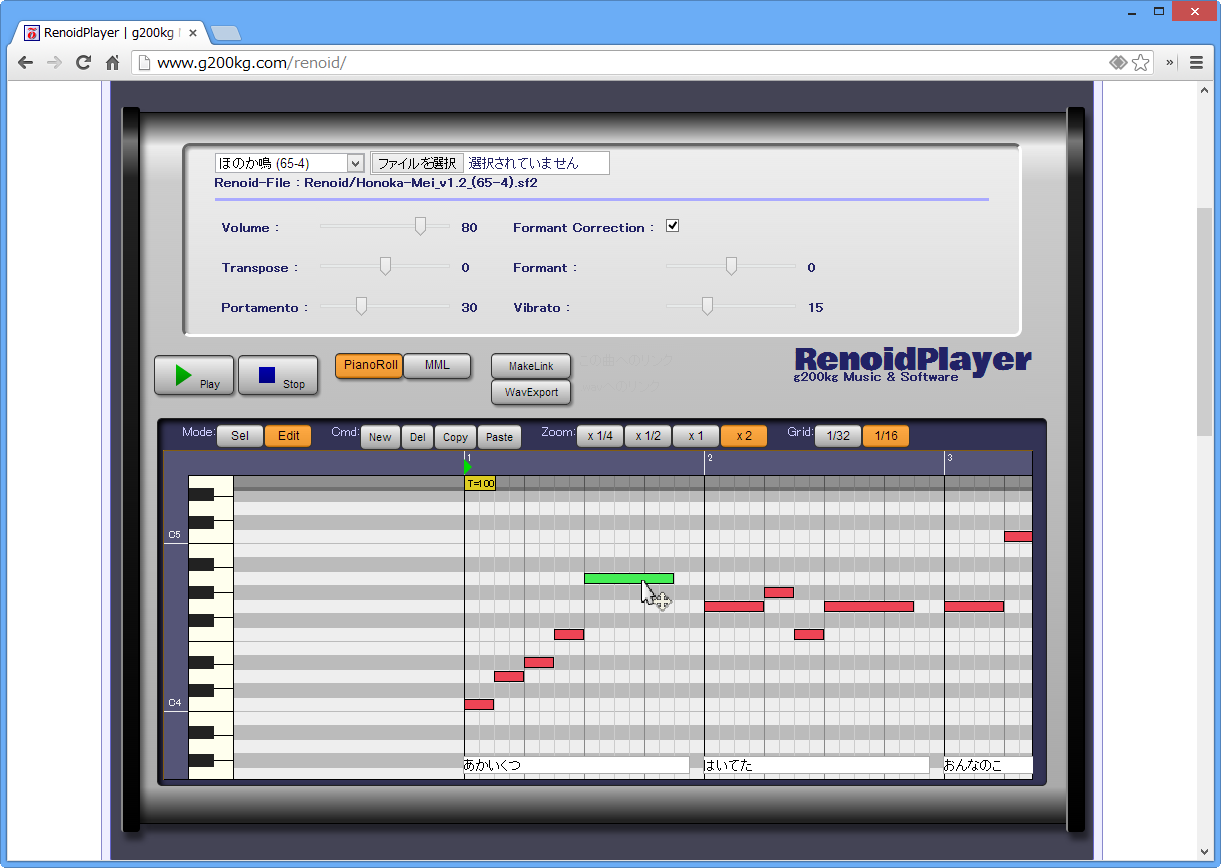Set mode to Sel
This screenshot has height=868, width=1221.
point(240,436)
